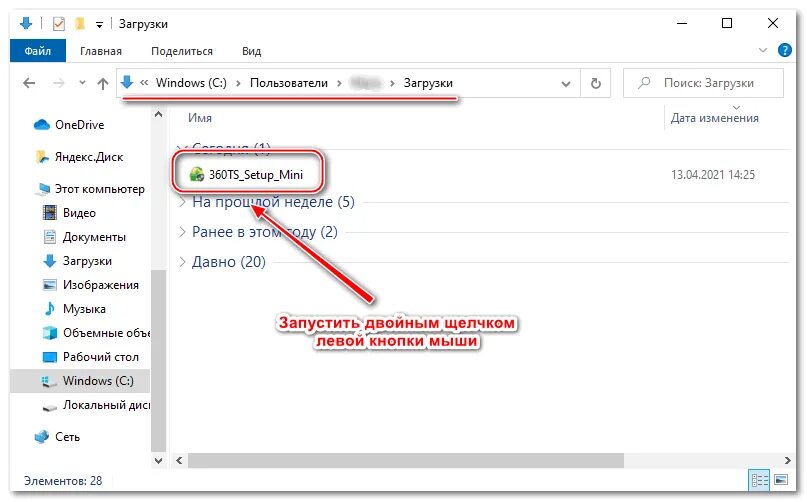Open recent locations dropdown arrow
This screenshot has width=807, height=502.
(82, 82)
